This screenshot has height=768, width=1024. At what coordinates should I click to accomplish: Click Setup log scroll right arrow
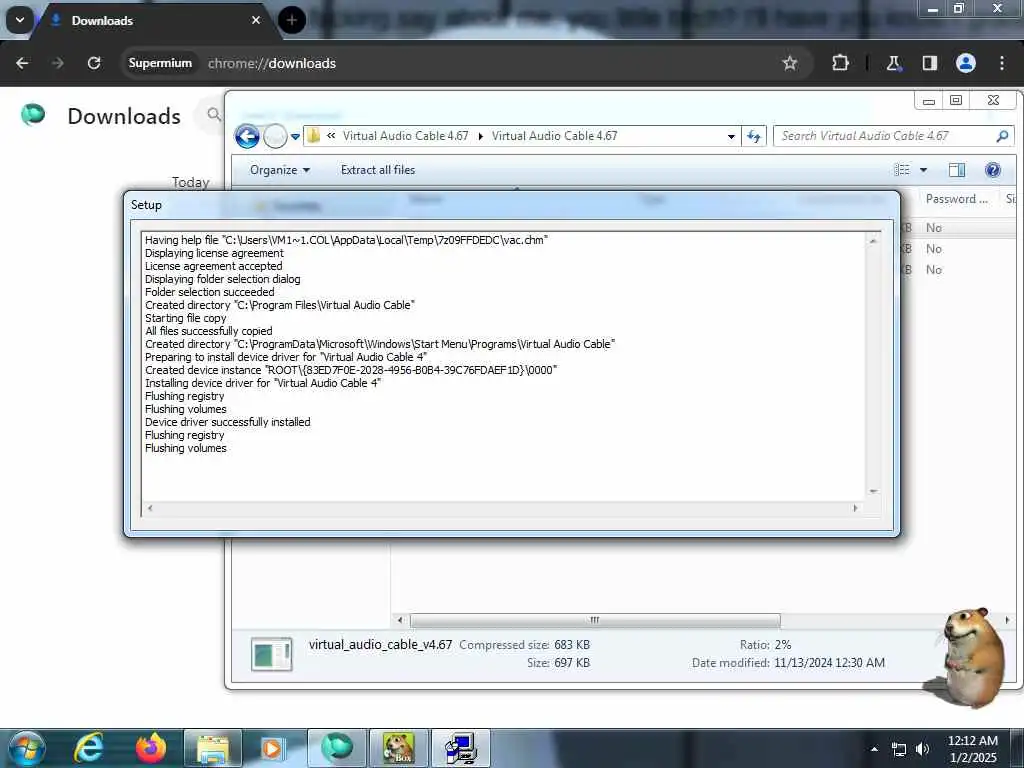pos(856,507)
